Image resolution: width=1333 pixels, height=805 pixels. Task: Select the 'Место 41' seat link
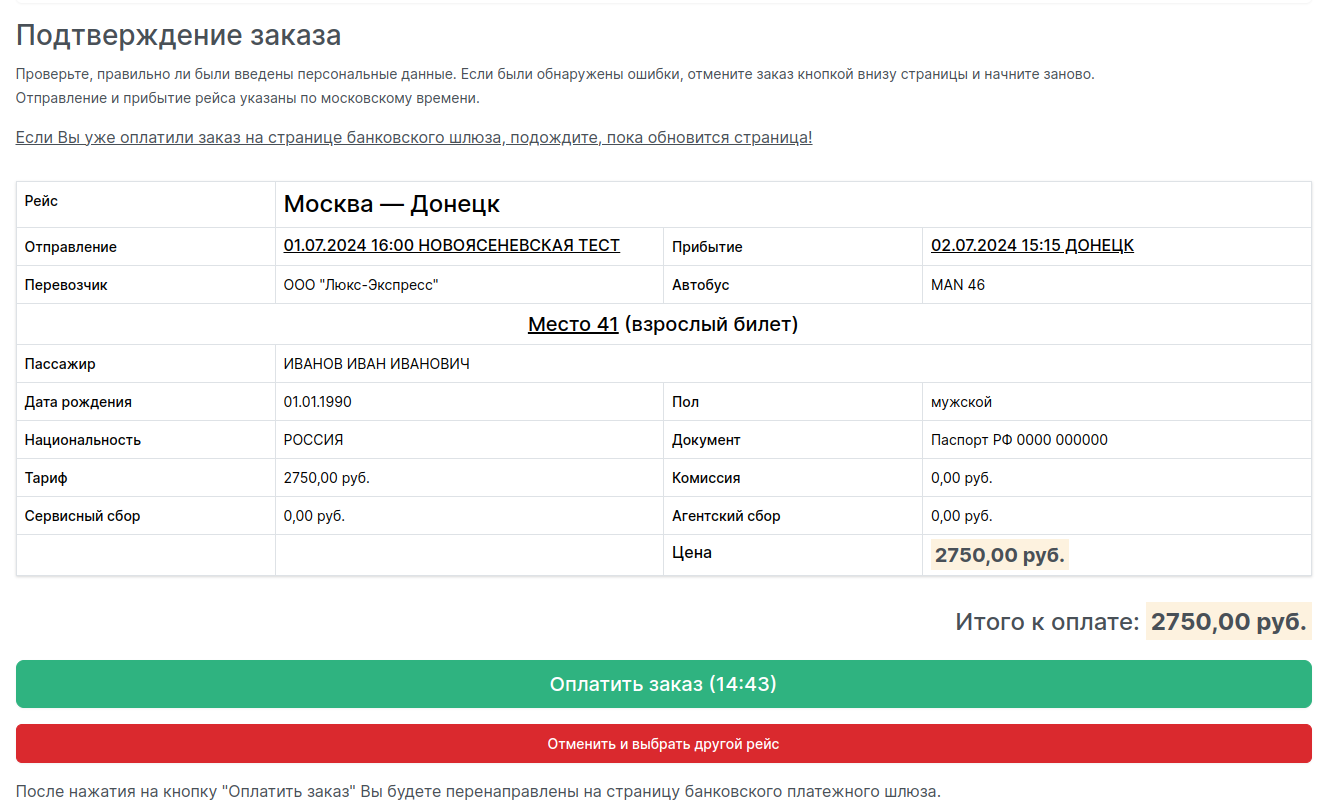point(572,323)
